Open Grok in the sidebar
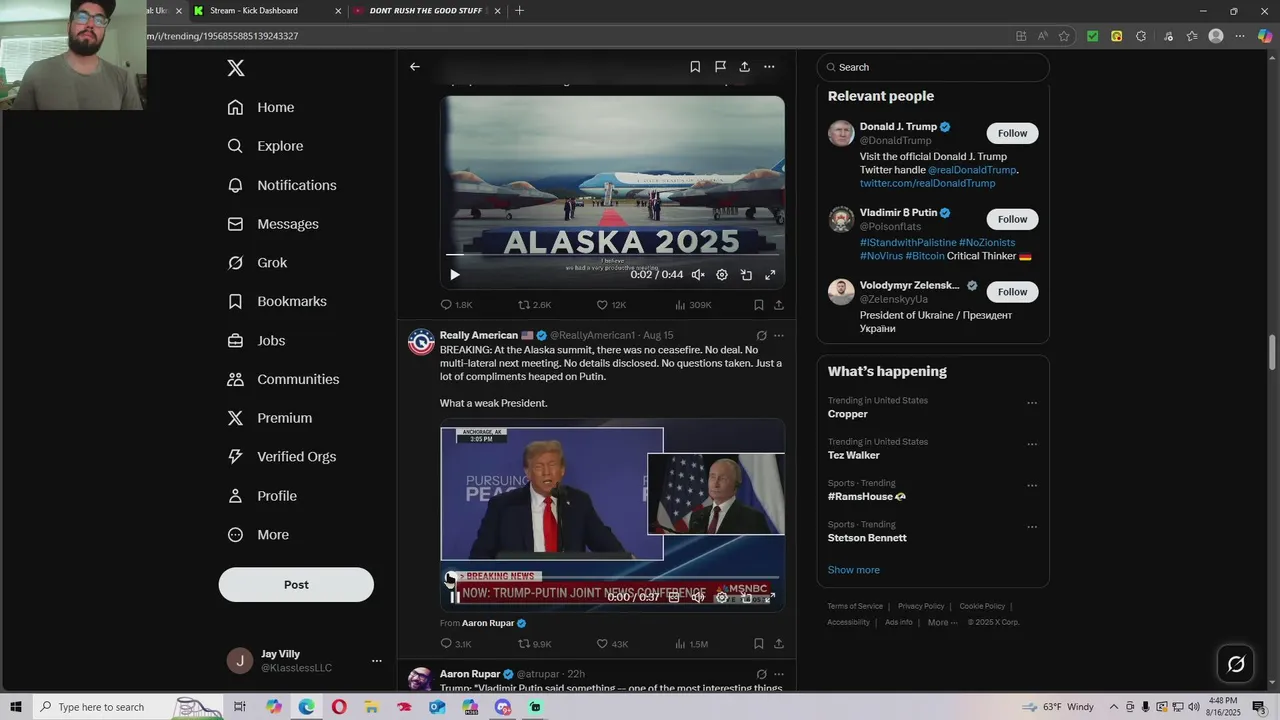The width and height of the screenshot is (1280, 720). (x=257, y=263)
